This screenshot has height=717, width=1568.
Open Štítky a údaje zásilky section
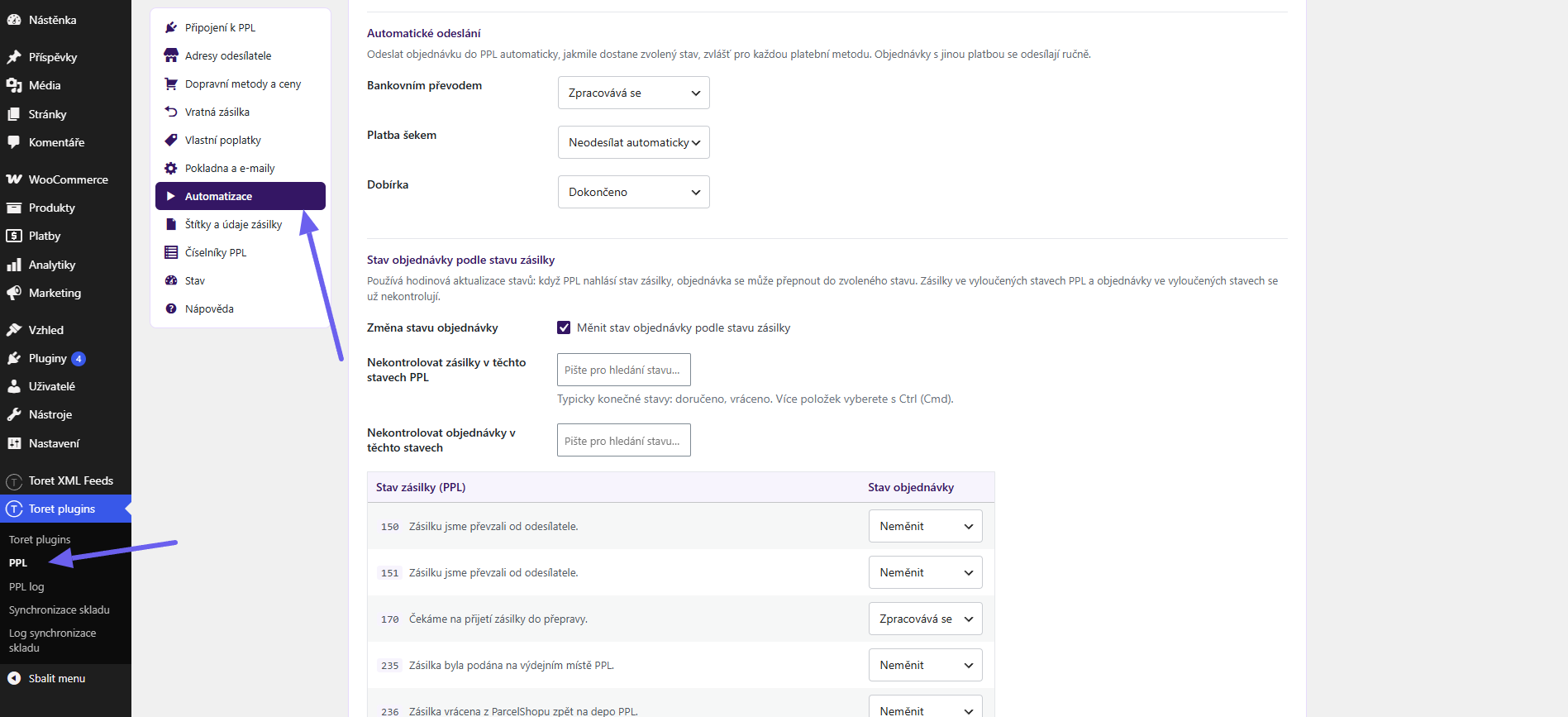click(241, 224)
